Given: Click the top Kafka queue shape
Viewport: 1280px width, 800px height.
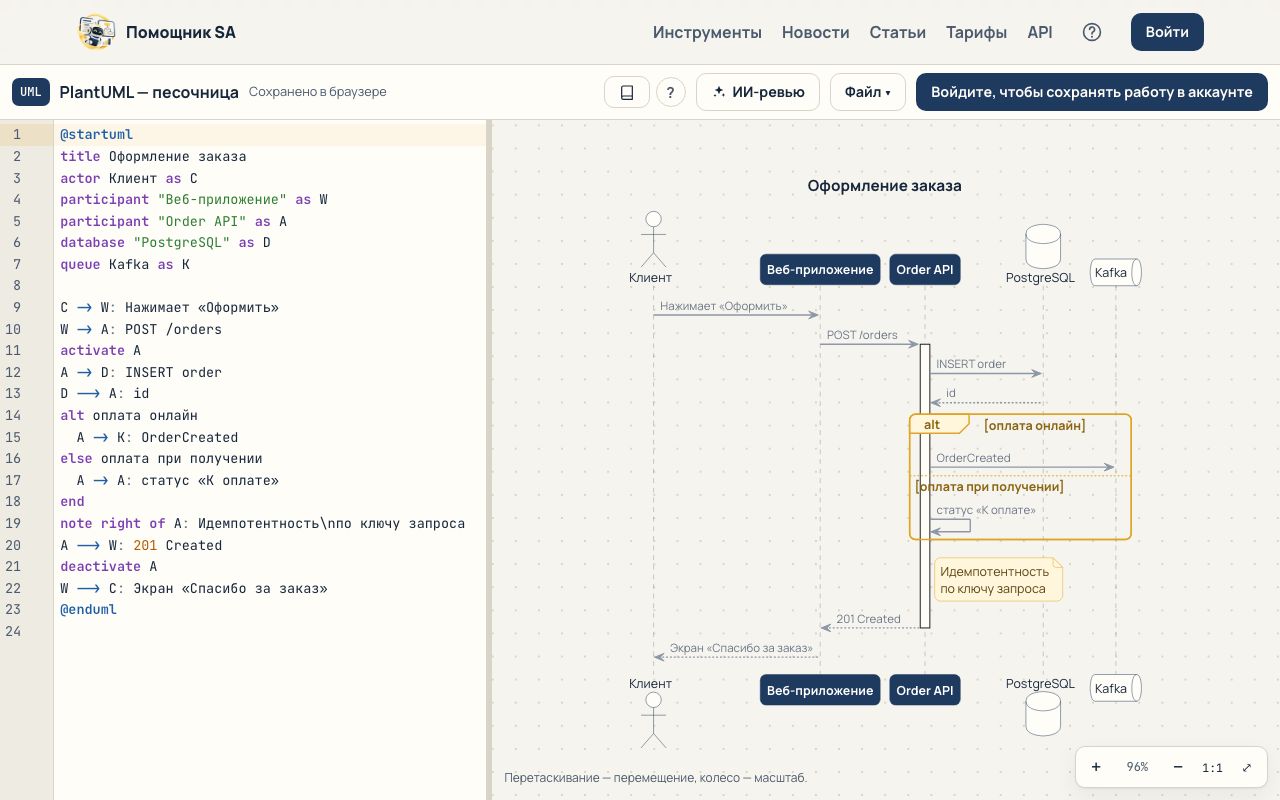Looking at the screenshot, I should 1115,272.
